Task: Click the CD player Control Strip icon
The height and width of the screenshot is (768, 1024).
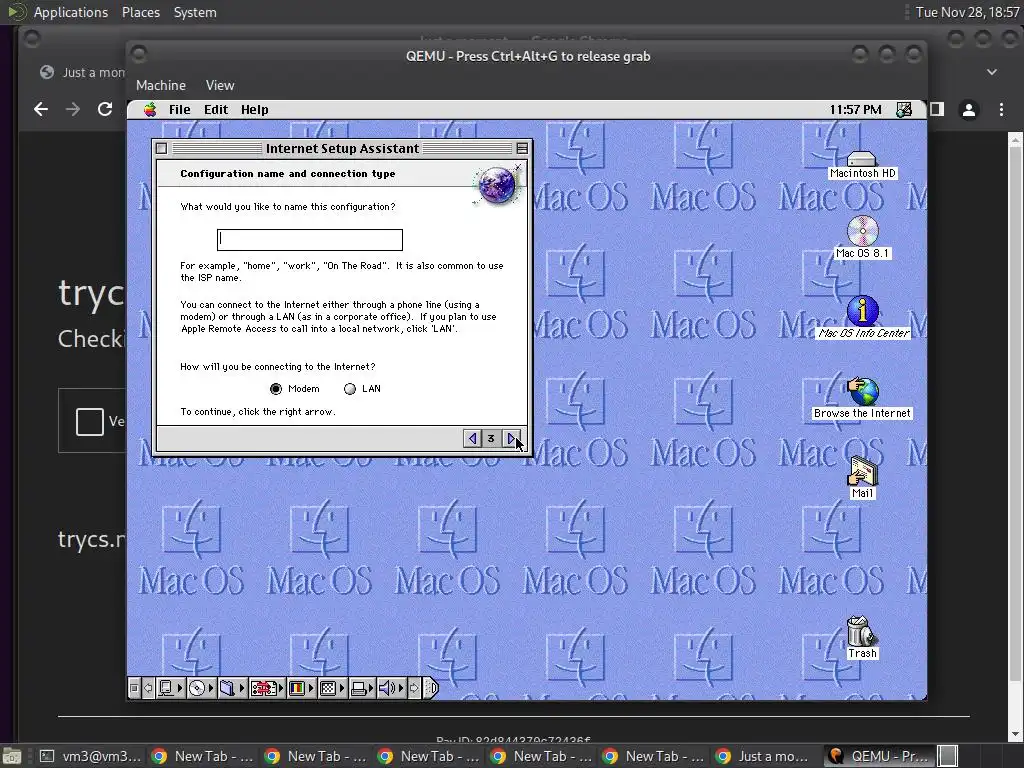Action: point(197,688)
